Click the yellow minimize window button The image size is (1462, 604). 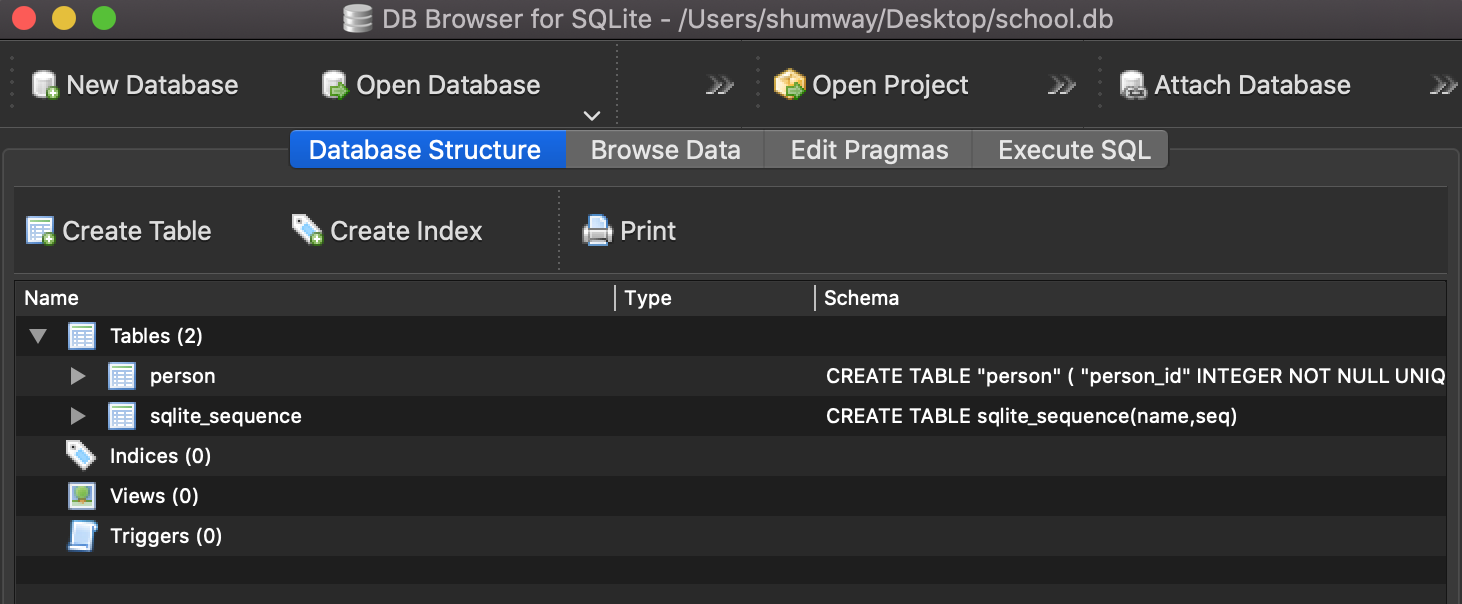pos(63,18)
